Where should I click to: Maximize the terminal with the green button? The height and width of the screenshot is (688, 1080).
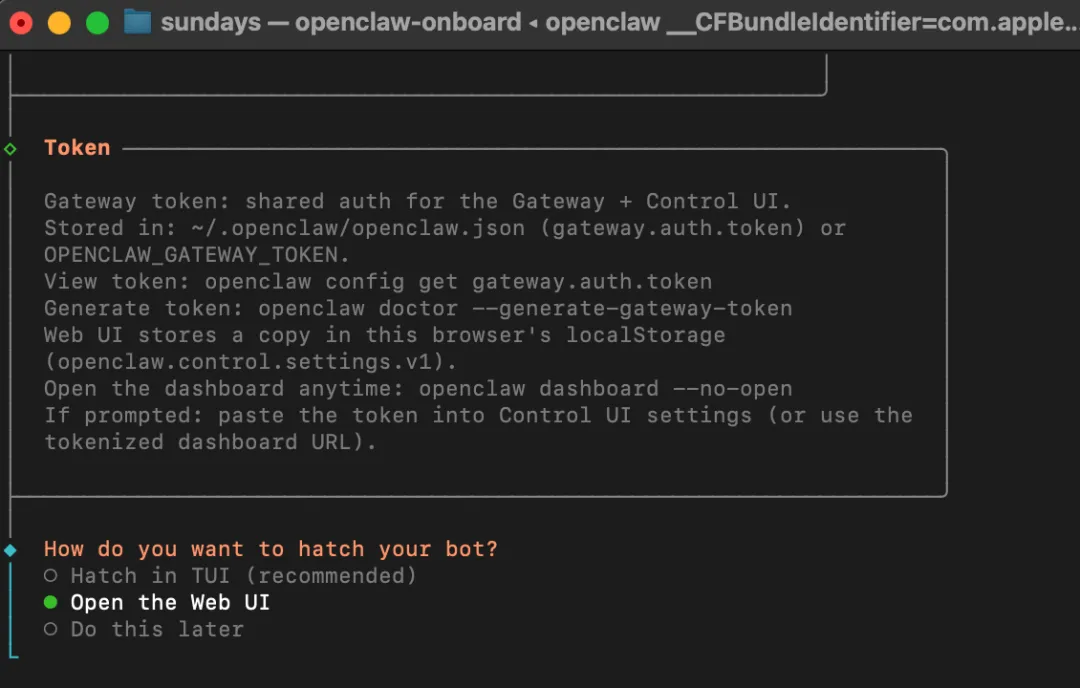[97, 22]
